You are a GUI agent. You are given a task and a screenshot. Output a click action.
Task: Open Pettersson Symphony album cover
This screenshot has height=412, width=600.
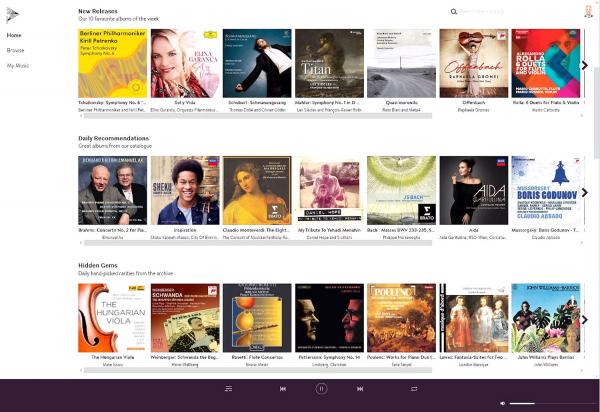(x=329, y=318)
